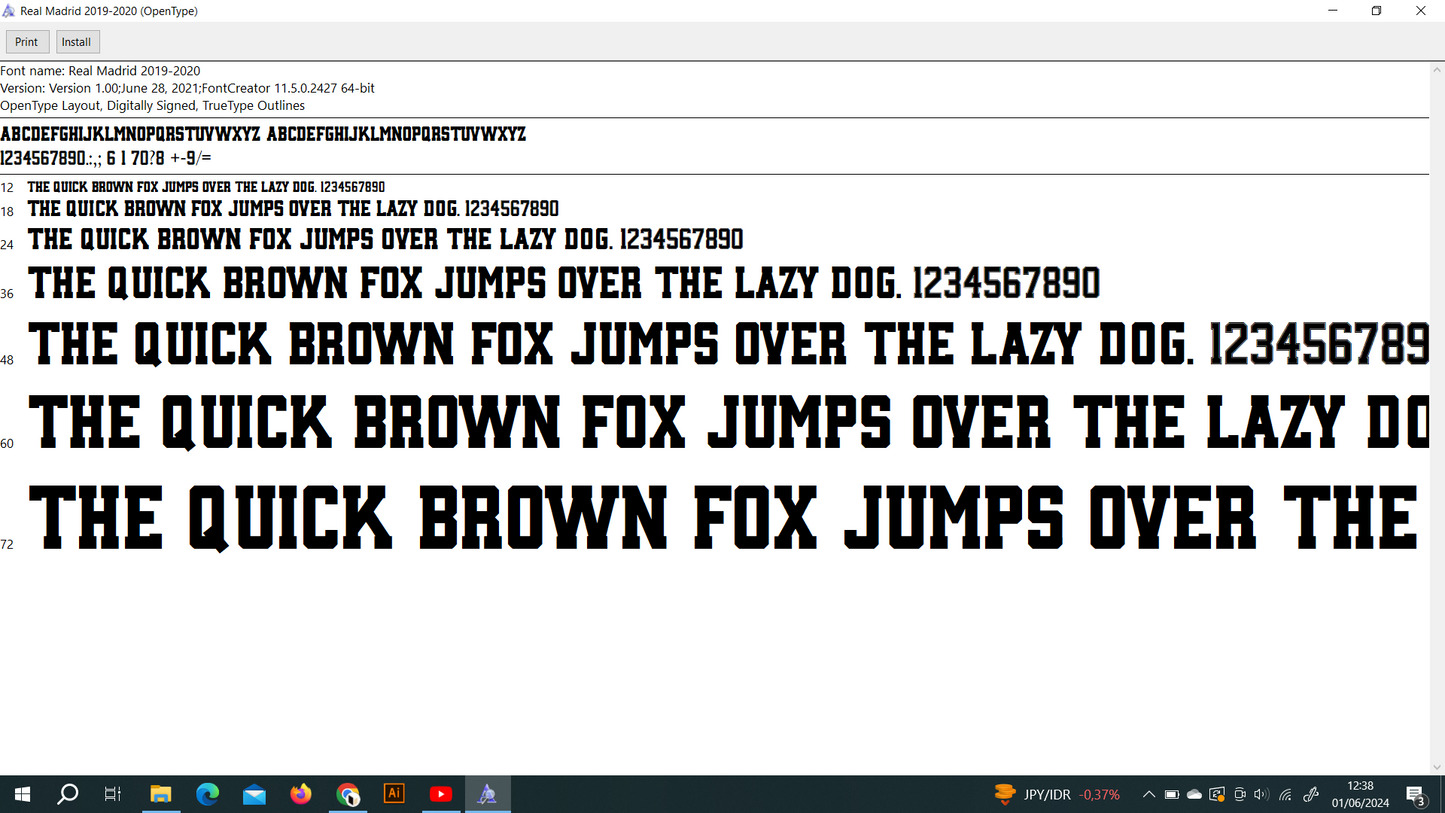The height and width of the screenshot is (813, 1445).
Task: Open Task View
Action: (x=112, y=795)
